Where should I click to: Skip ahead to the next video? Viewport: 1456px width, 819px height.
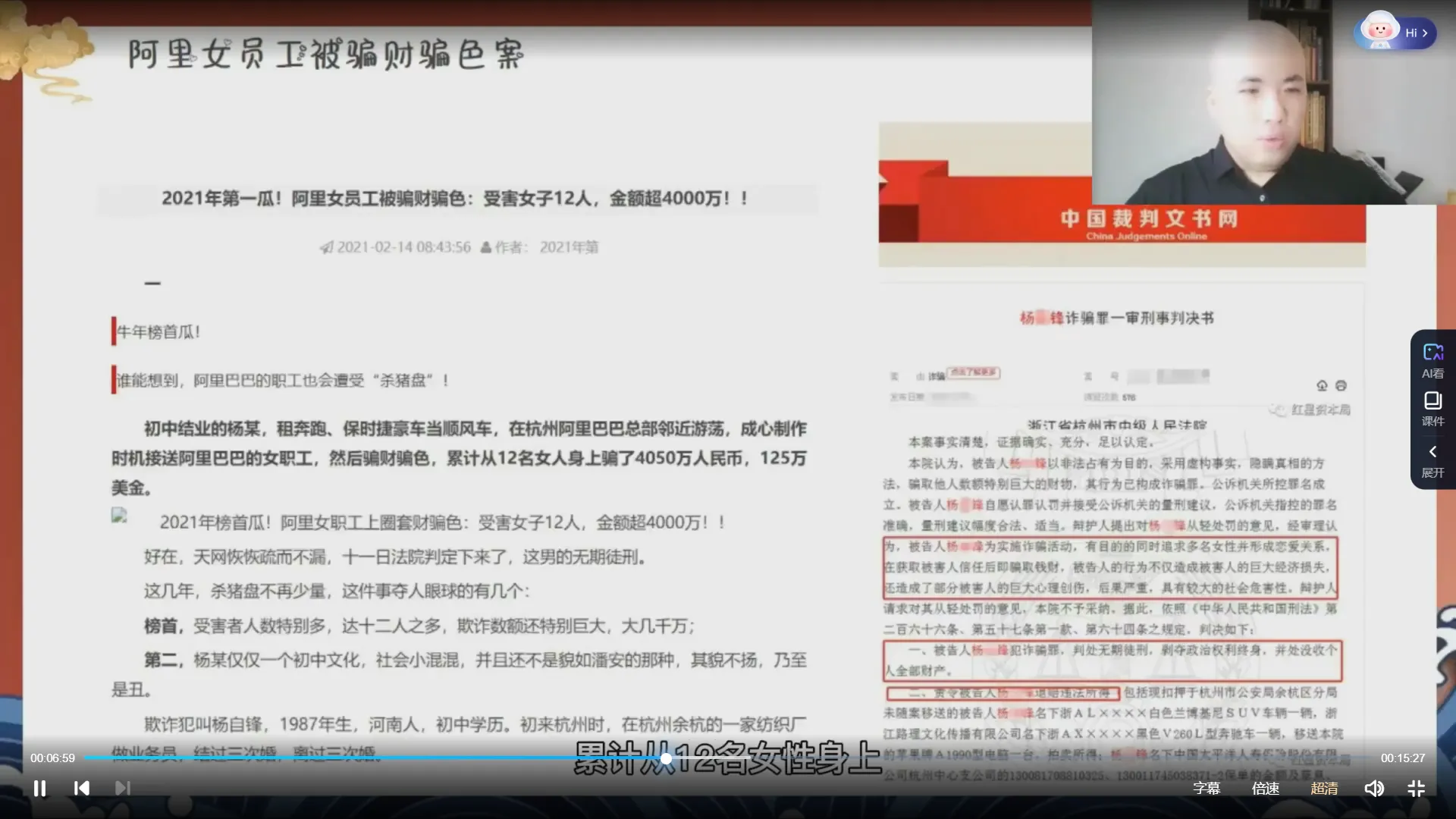(123, 789)
